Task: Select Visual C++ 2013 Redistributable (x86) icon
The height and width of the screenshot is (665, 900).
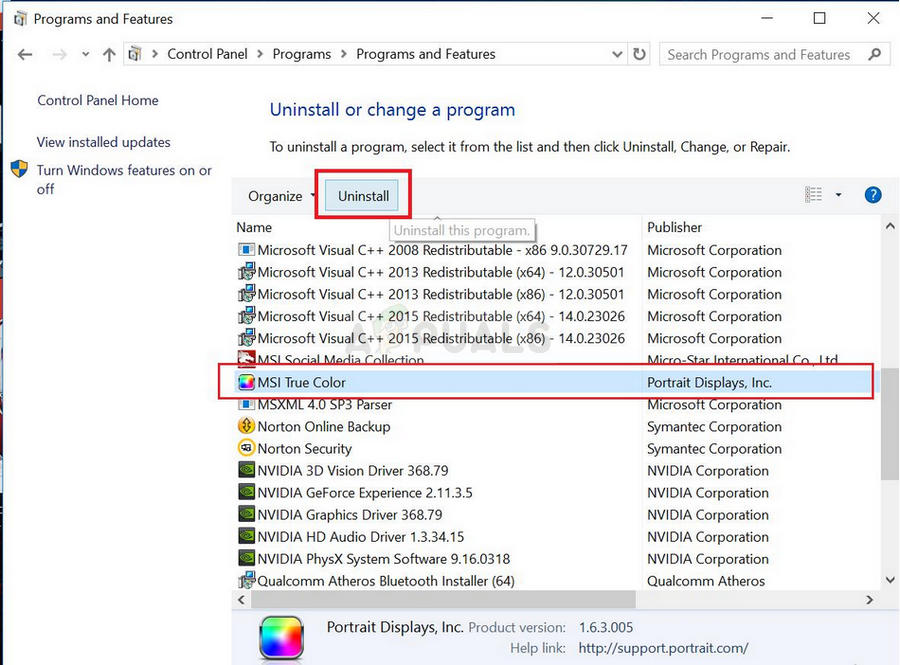Action: pyautogui.click(x=246, y=294)
